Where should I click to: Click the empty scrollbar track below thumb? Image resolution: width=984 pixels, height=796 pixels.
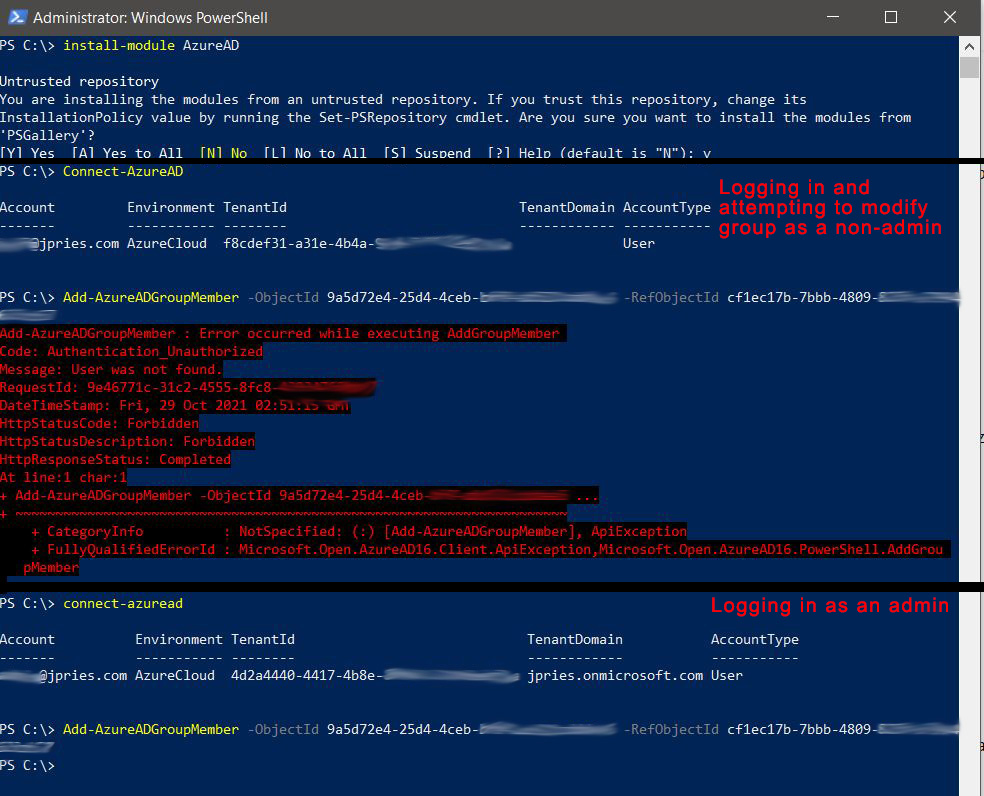(969, 400)
